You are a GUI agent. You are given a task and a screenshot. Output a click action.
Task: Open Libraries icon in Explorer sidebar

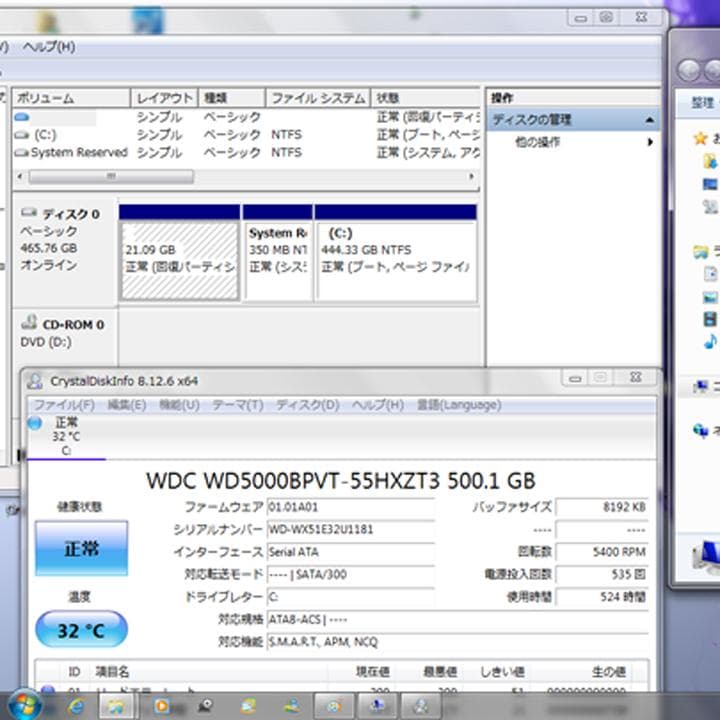[701, 252]
